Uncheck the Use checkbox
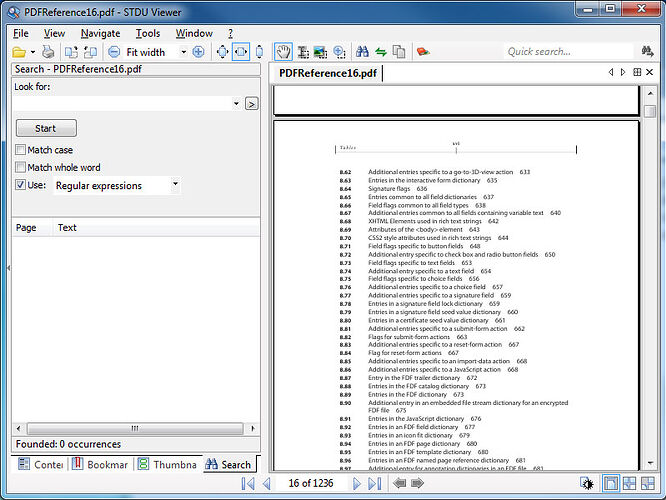The height and width of the screenshot is (500, 666). [20, 184]
